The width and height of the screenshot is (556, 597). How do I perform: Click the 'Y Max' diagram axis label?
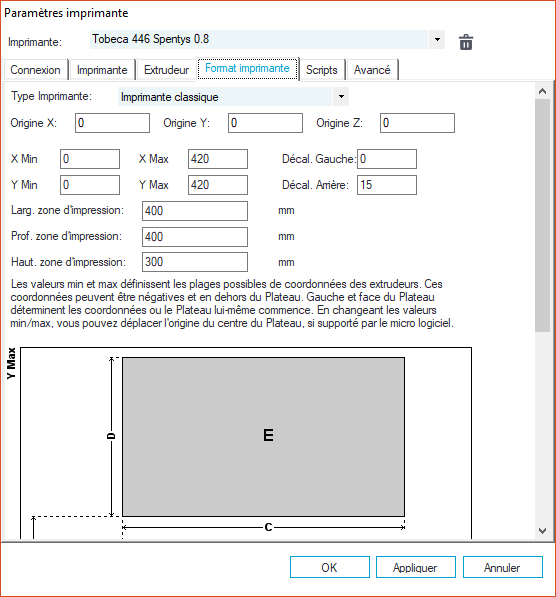[11, 363]
